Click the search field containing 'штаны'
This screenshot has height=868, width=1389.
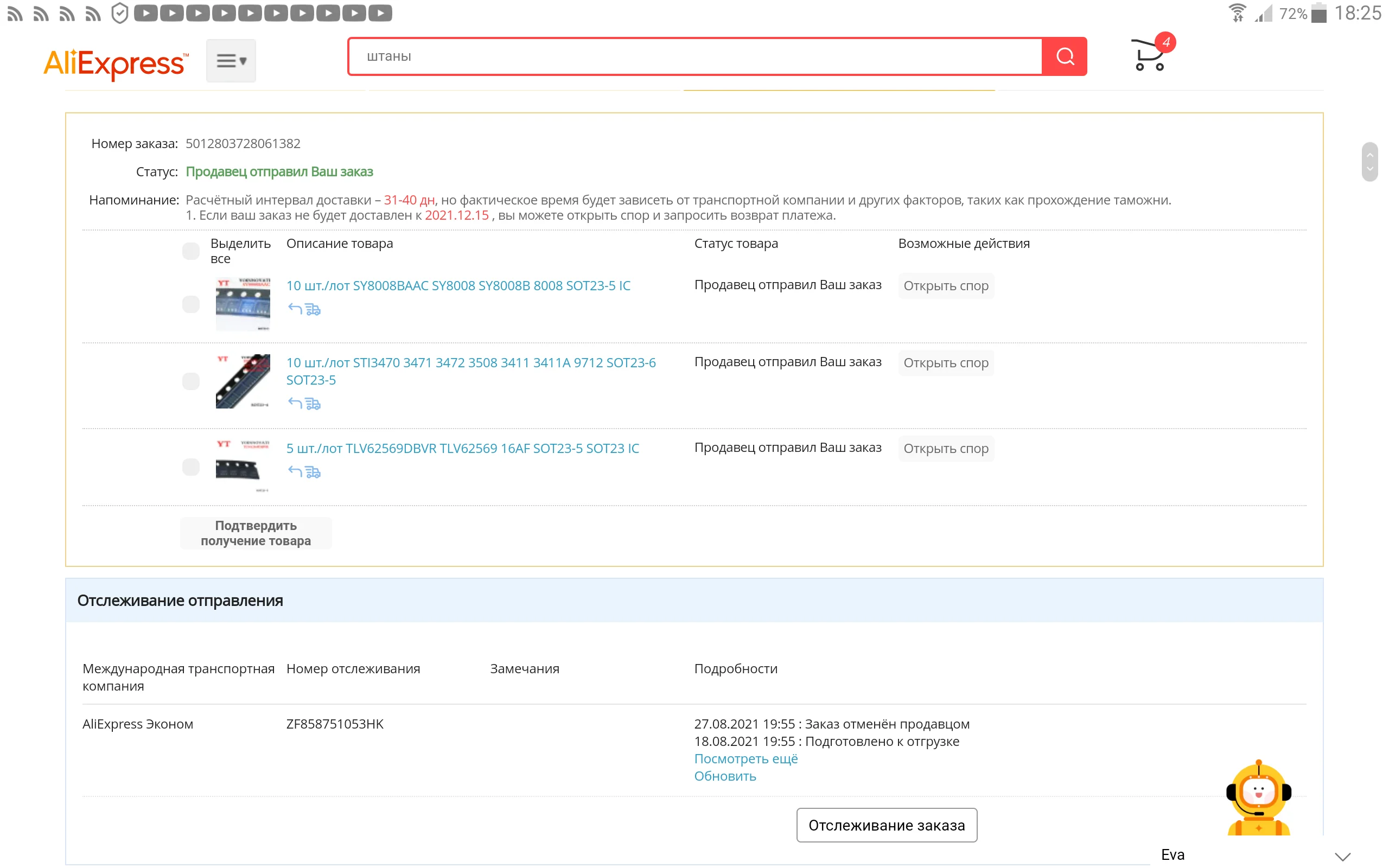[x=694, y=56]
